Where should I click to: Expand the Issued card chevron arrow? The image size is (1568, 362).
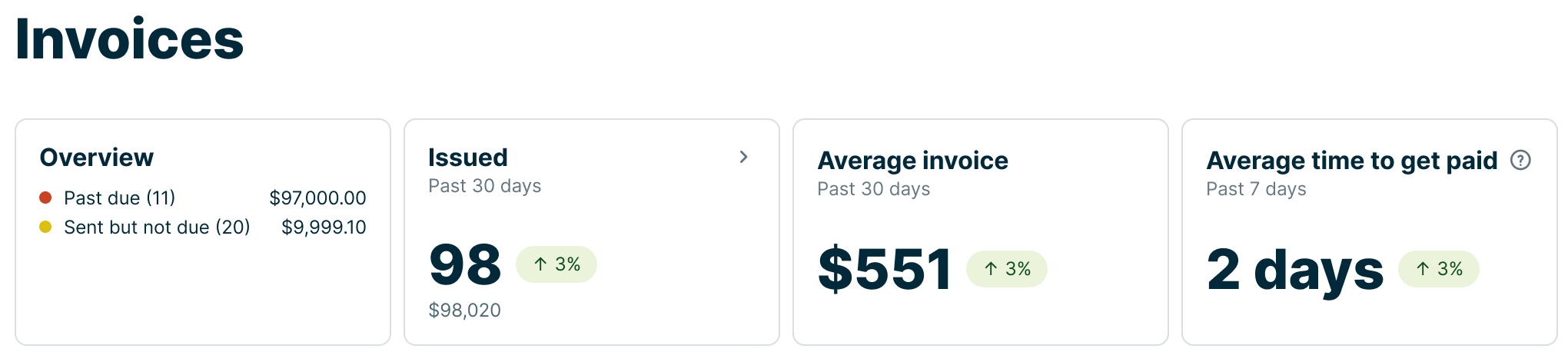(x=743, y=158)
